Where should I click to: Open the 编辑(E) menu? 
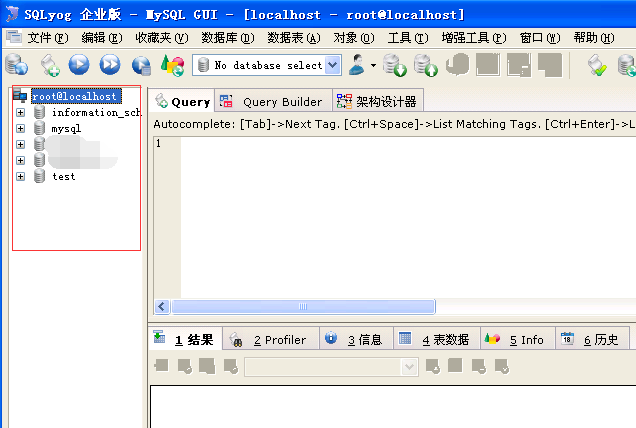click(101, 38)
